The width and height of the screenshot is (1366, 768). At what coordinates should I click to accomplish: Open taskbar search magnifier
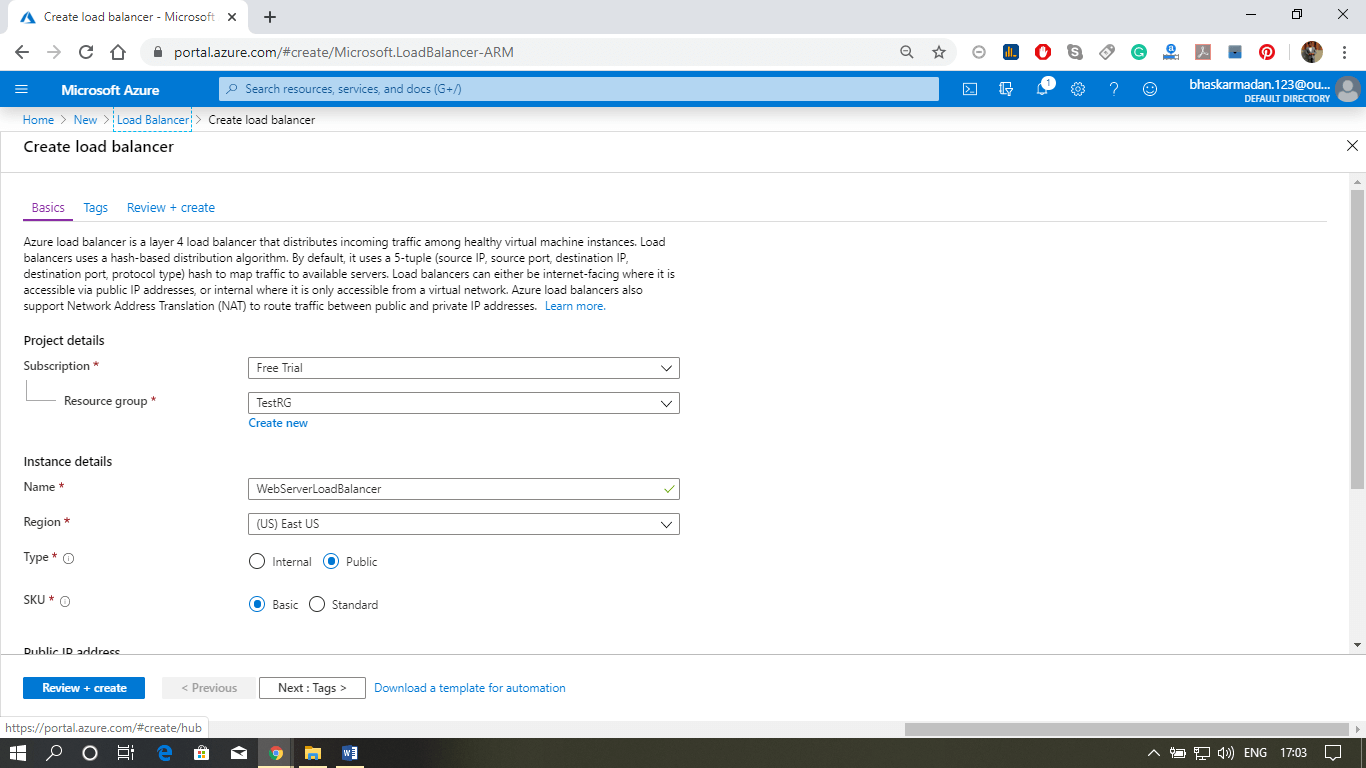coord(54,753)
